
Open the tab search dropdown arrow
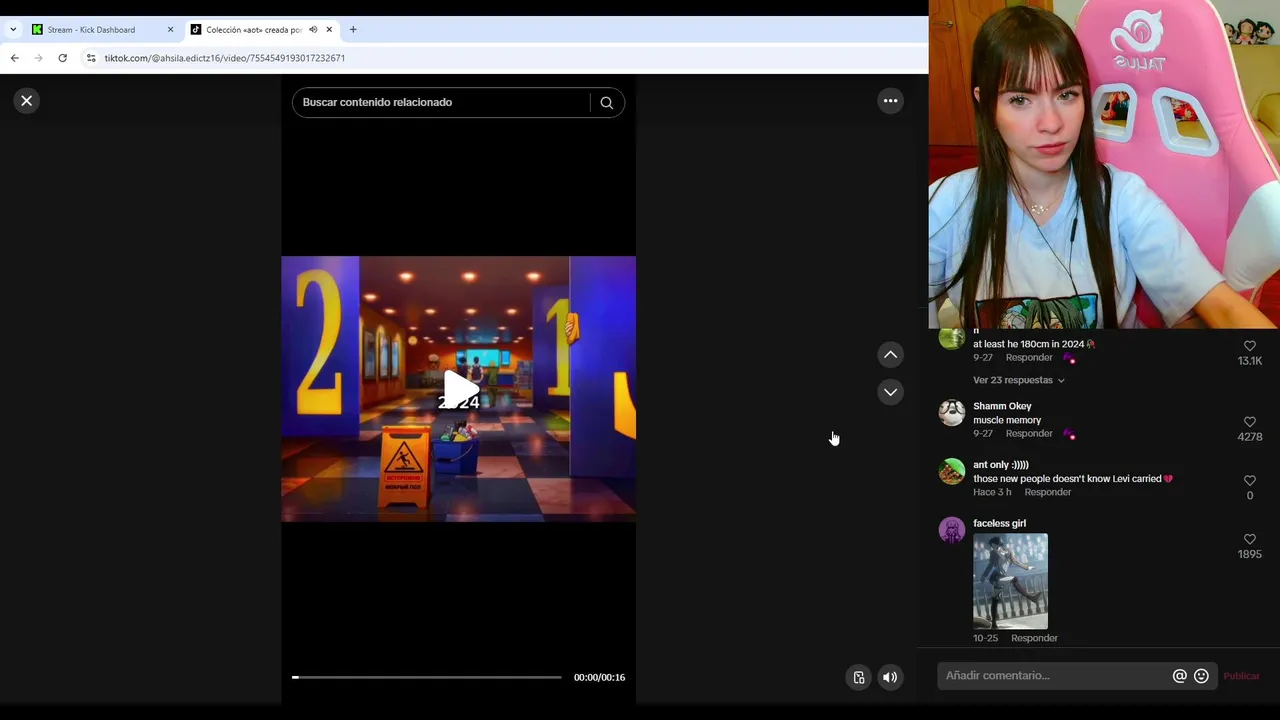pos(13,30)
